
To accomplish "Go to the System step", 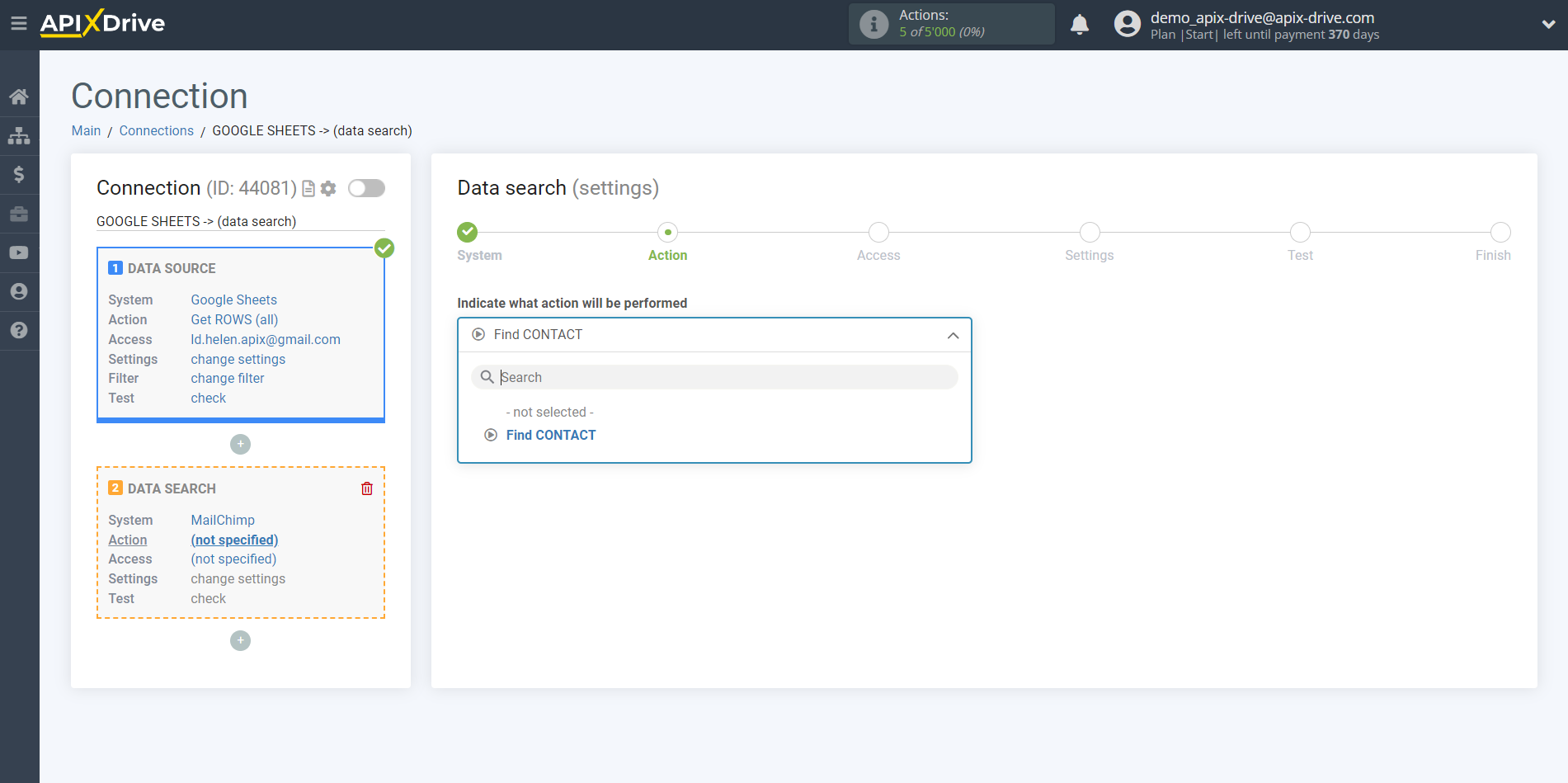I will [468, 233].
